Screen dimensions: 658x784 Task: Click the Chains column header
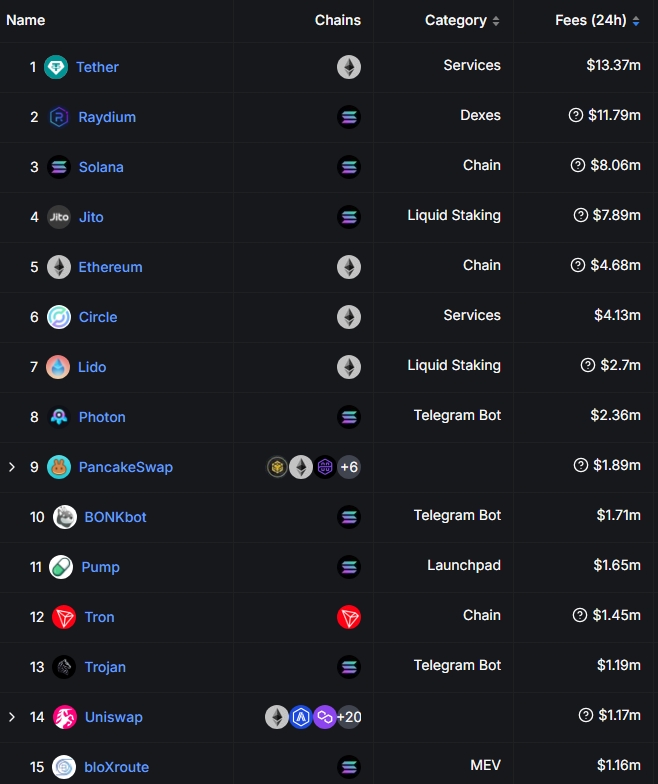coord(338,20)
